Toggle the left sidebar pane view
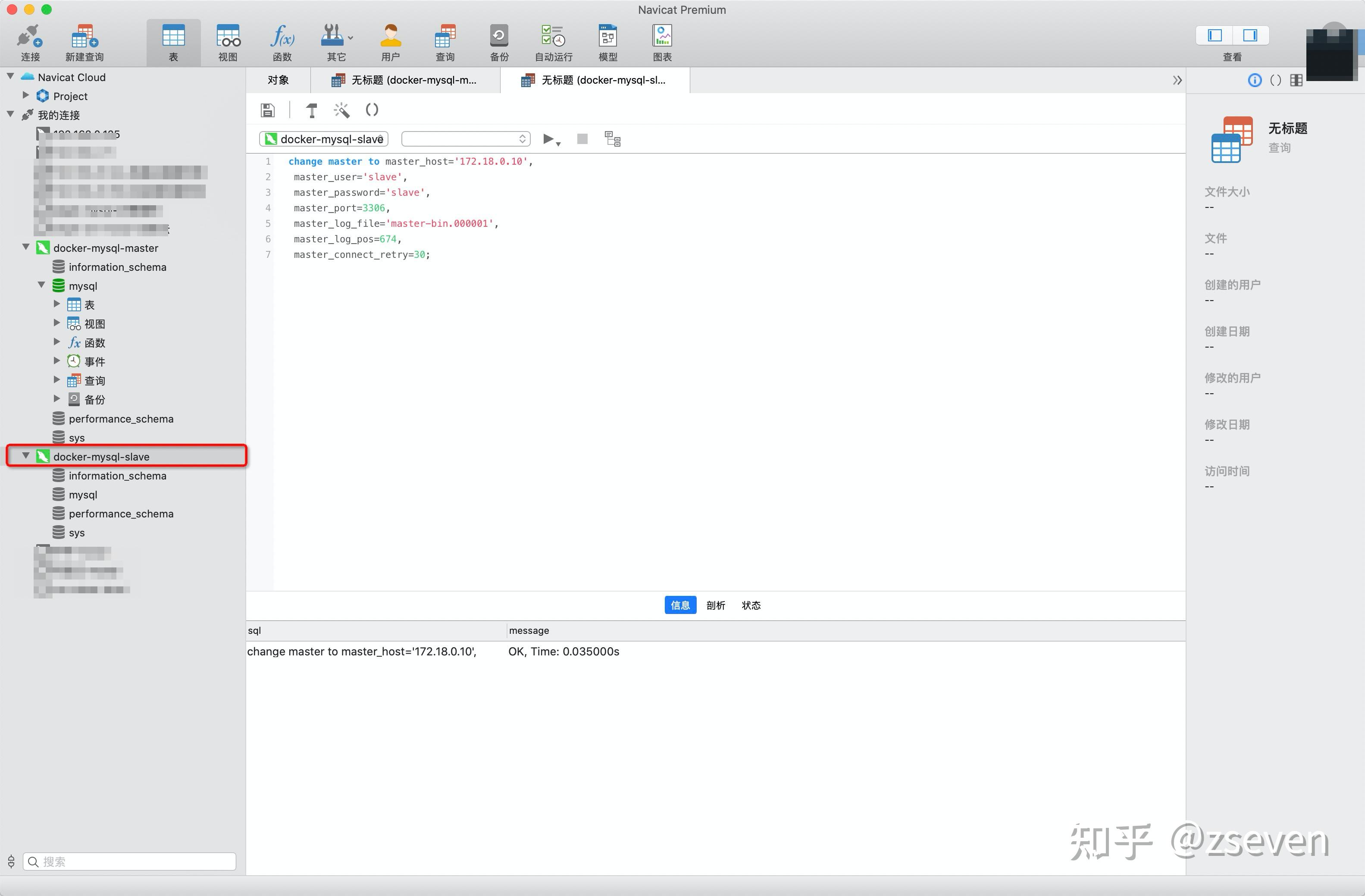This screenshot has height=896, width=1365. 1214,35
